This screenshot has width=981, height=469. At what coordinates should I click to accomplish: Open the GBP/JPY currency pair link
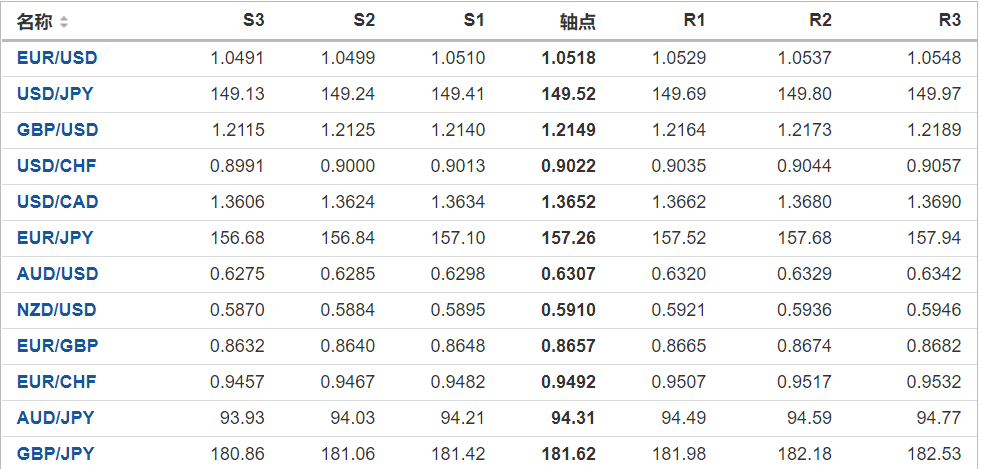click(55, 454)
